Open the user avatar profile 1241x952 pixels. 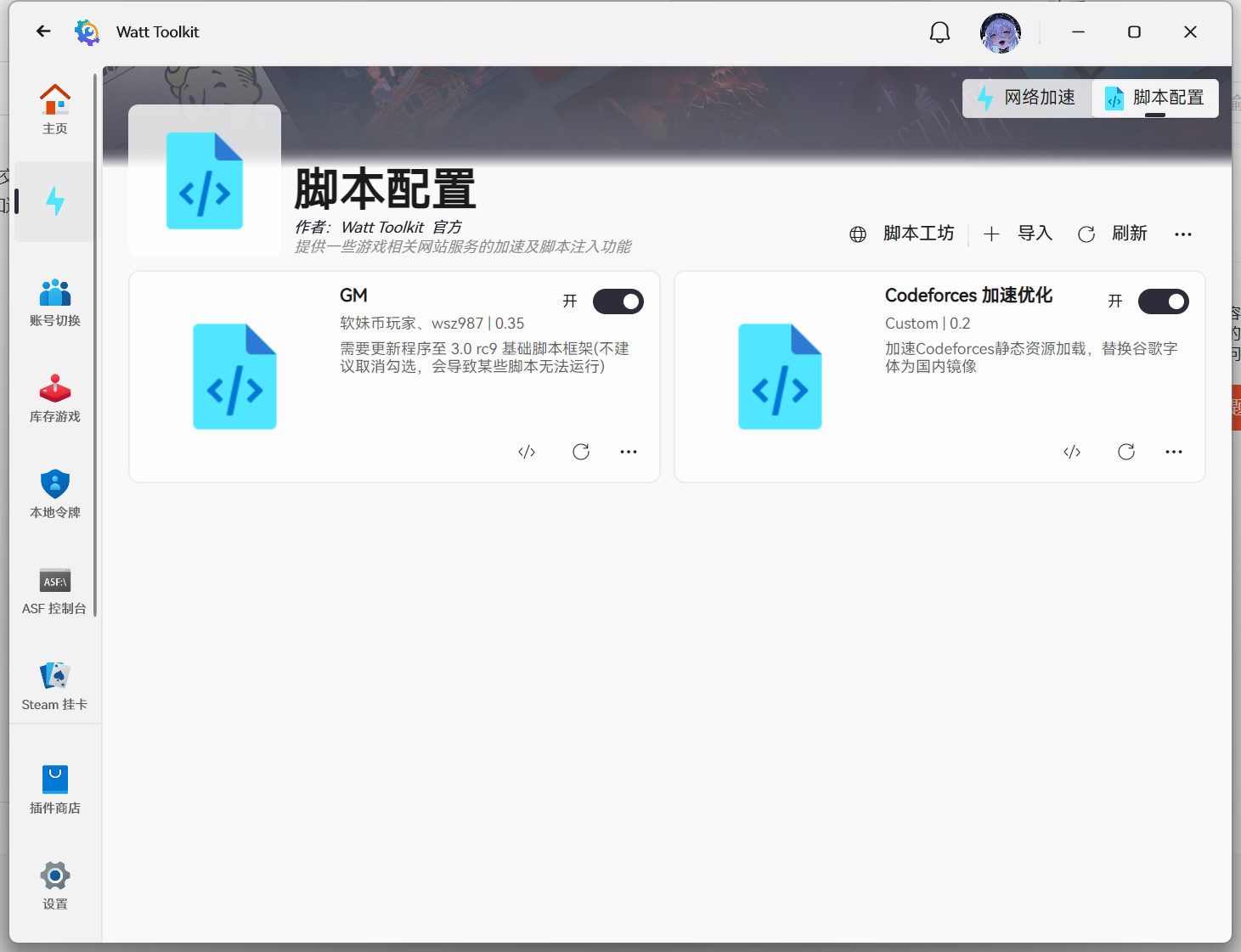click(1001, 32)
